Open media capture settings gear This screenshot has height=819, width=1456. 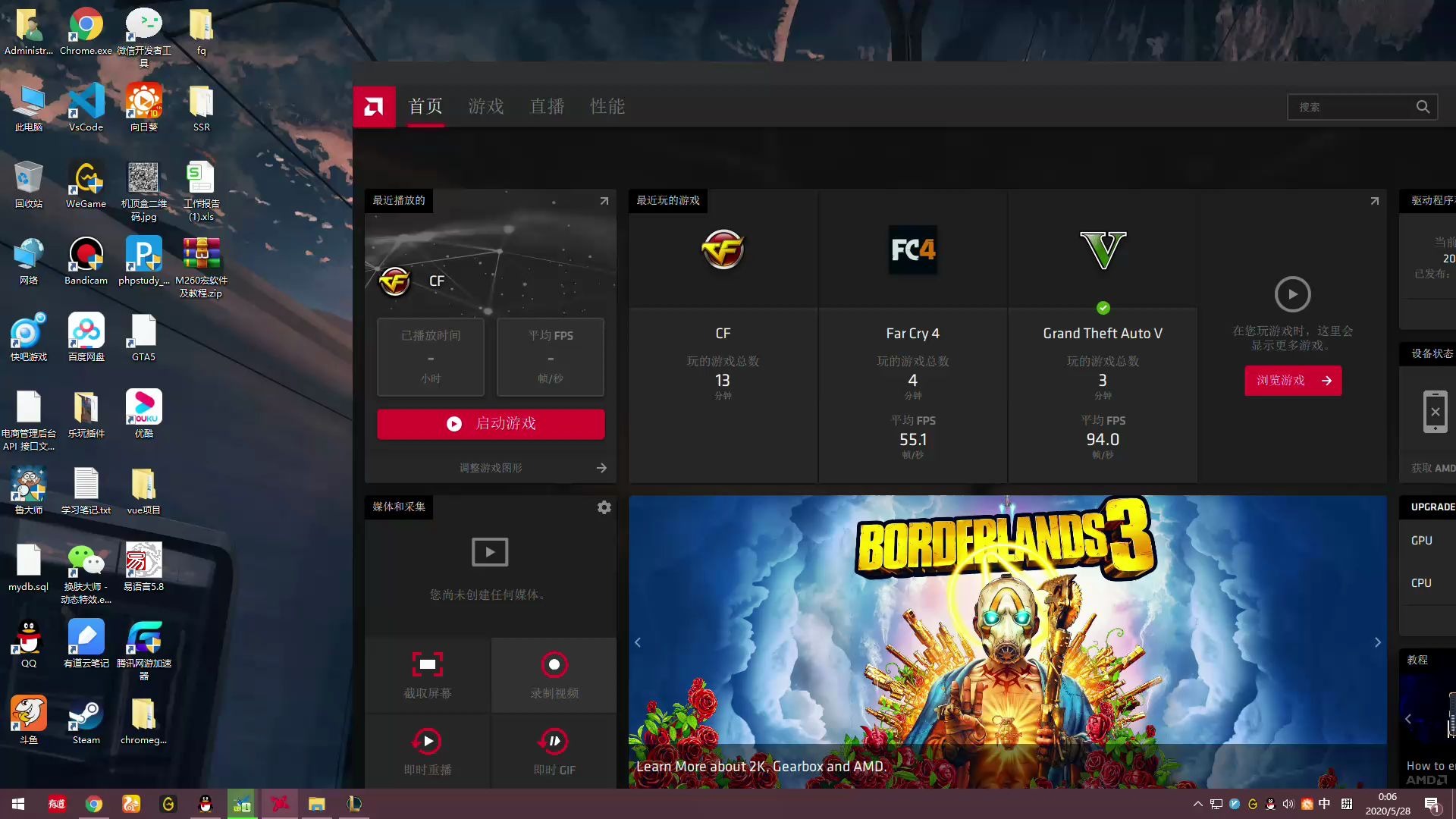click(604, 507)
